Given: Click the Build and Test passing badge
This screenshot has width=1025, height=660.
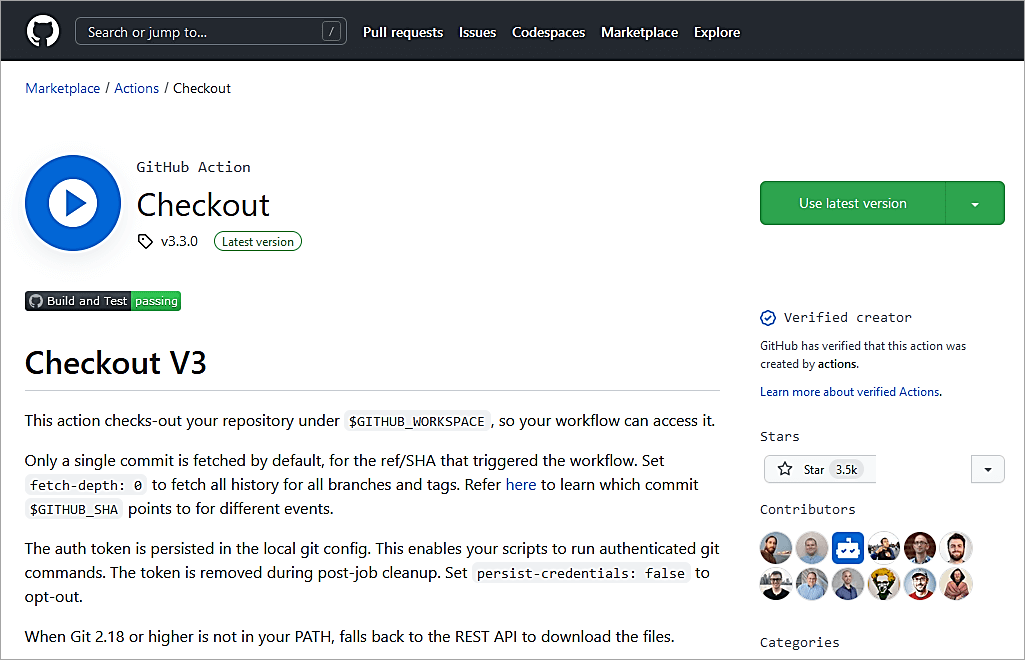Looking at the screenshot, I should [103, 301].
